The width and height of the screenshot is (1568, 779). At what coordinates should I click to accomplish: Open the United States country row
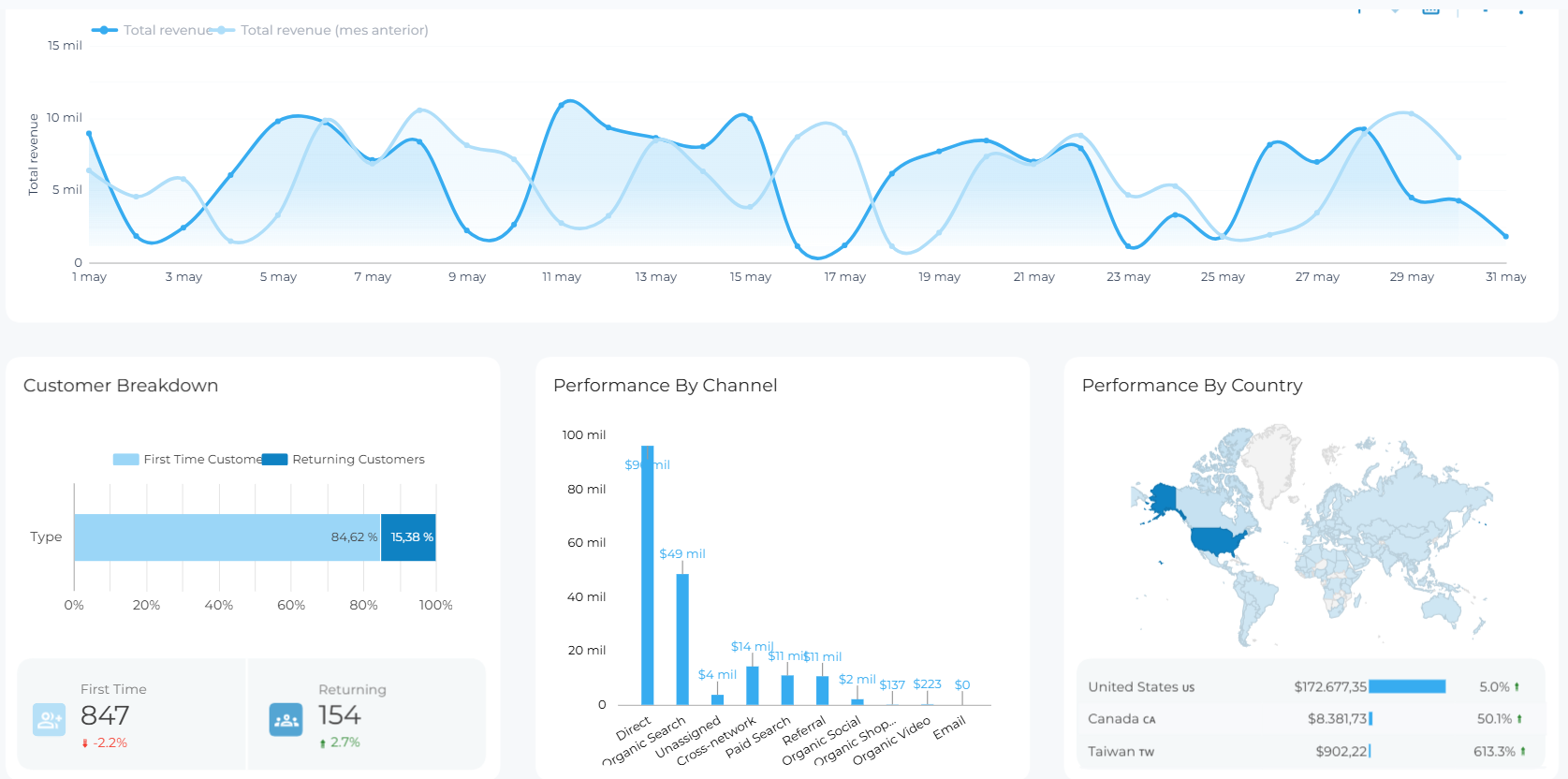[x=1311, y=687]
